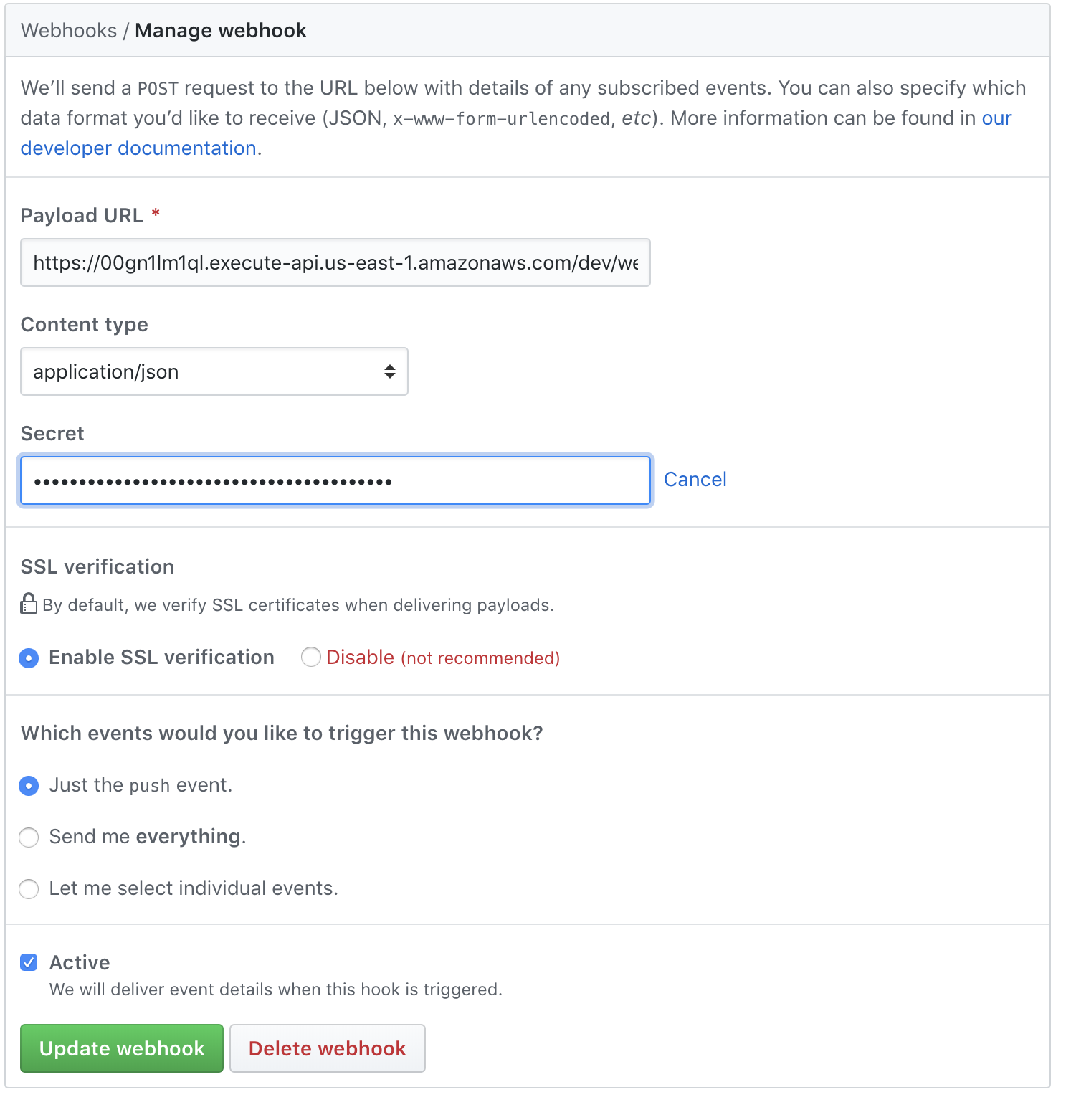Click the Active label text

pyautogui.click(x=80, y=962)
